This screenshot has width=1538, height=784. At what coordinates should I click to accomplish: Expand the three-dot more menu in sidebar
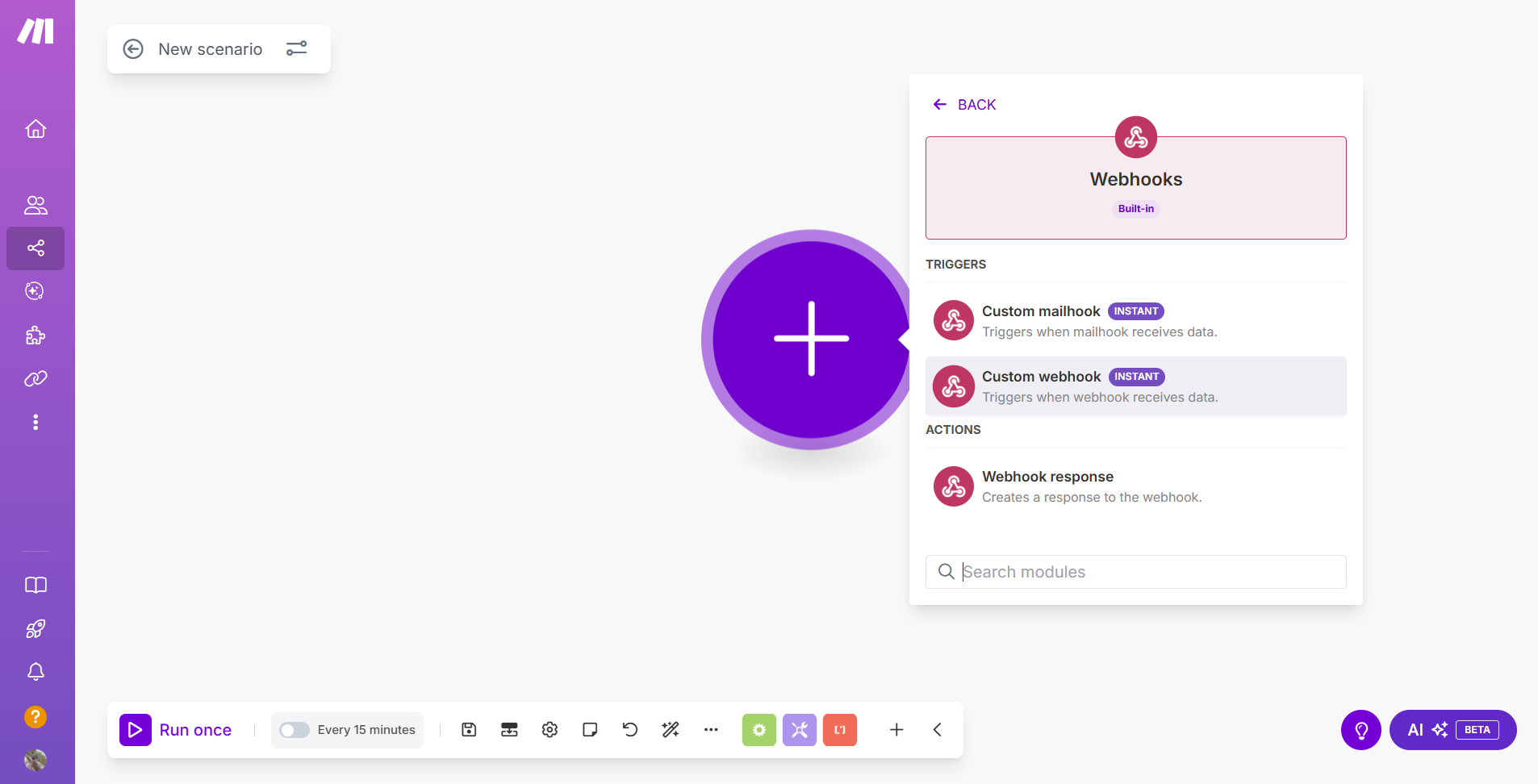coord(36,423)
